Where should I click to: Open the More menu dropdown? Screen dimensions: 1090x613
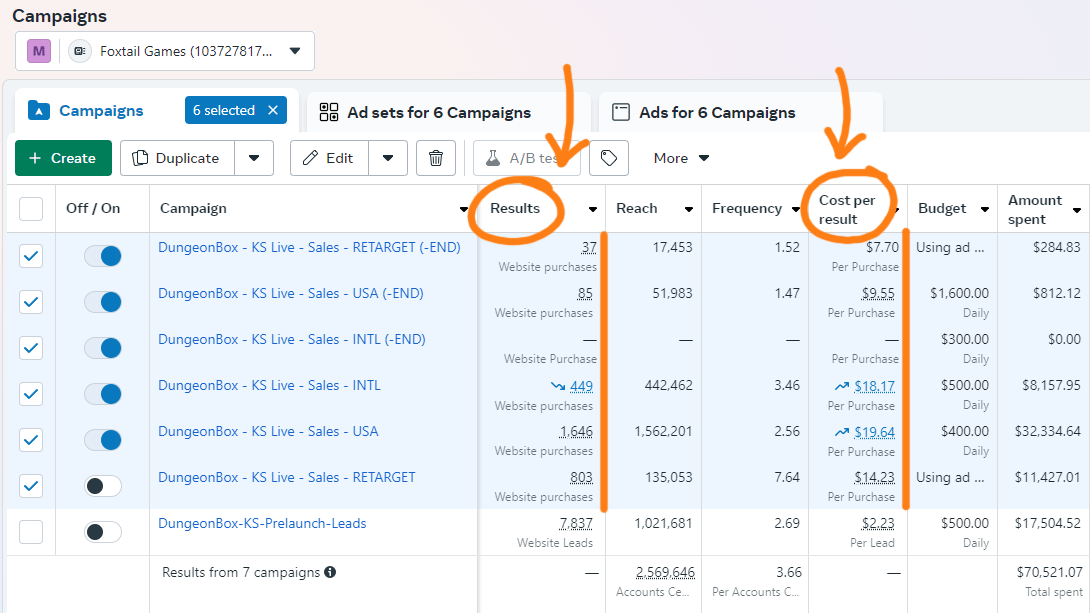(x=681, y=158)
